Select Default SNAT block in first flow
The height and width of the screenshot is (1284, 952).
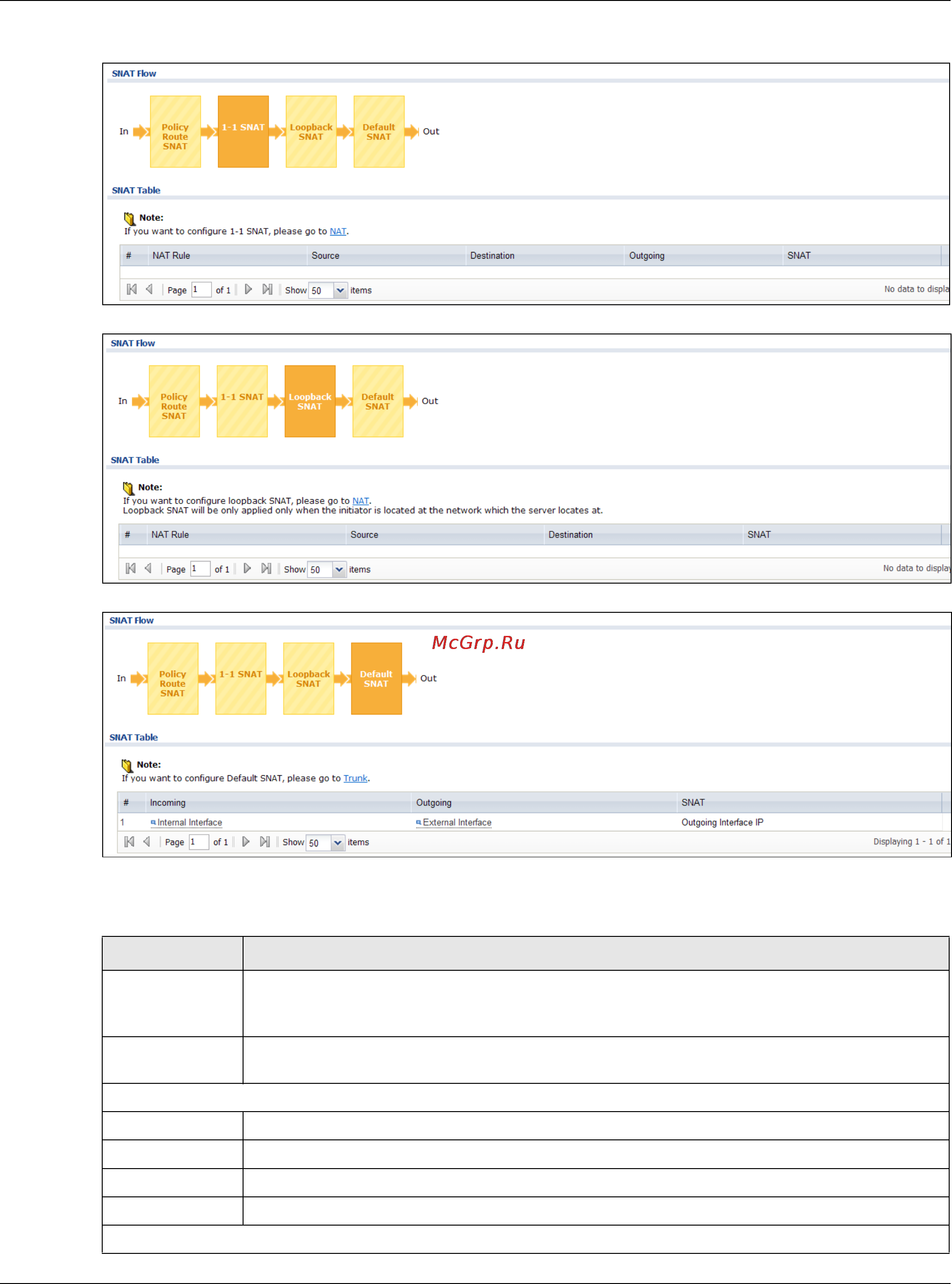pos(379,131)
